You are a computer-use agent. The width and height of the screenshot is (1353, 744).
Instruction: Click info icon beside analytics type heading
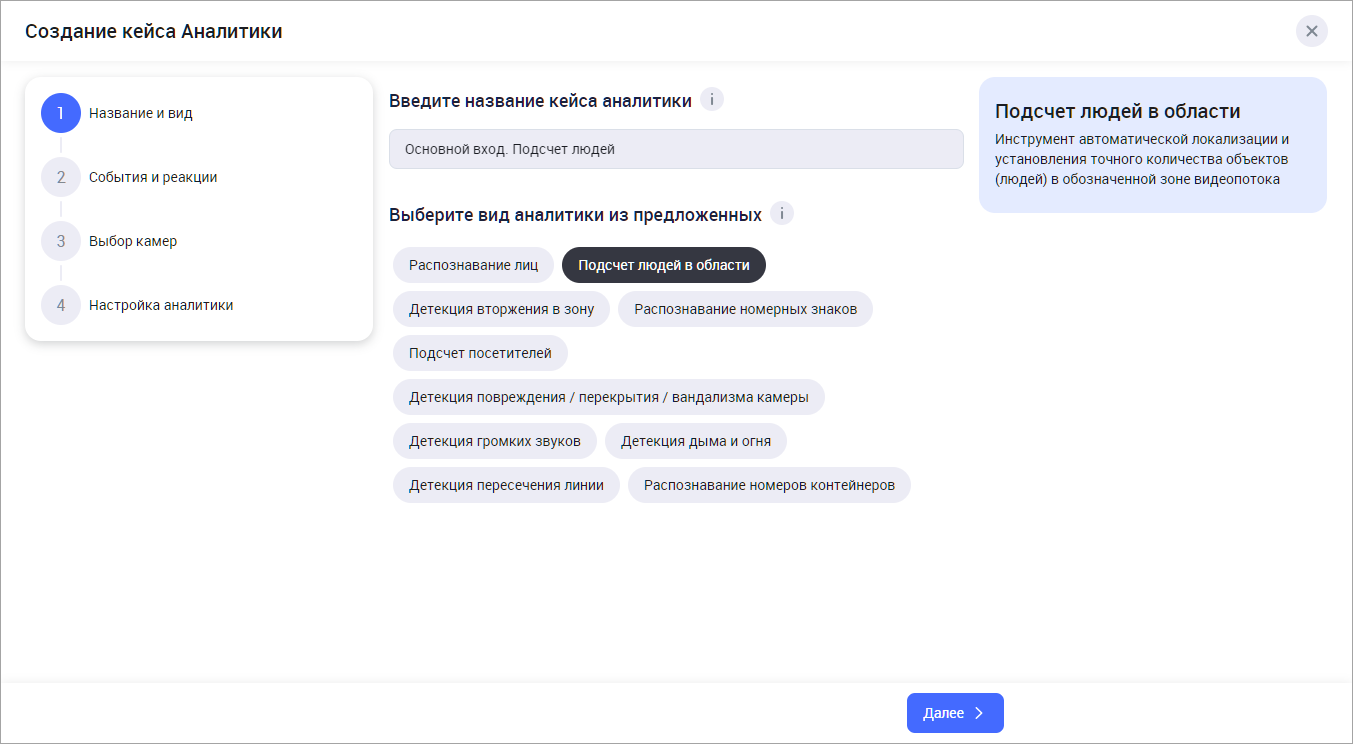[x=782, y=214]
